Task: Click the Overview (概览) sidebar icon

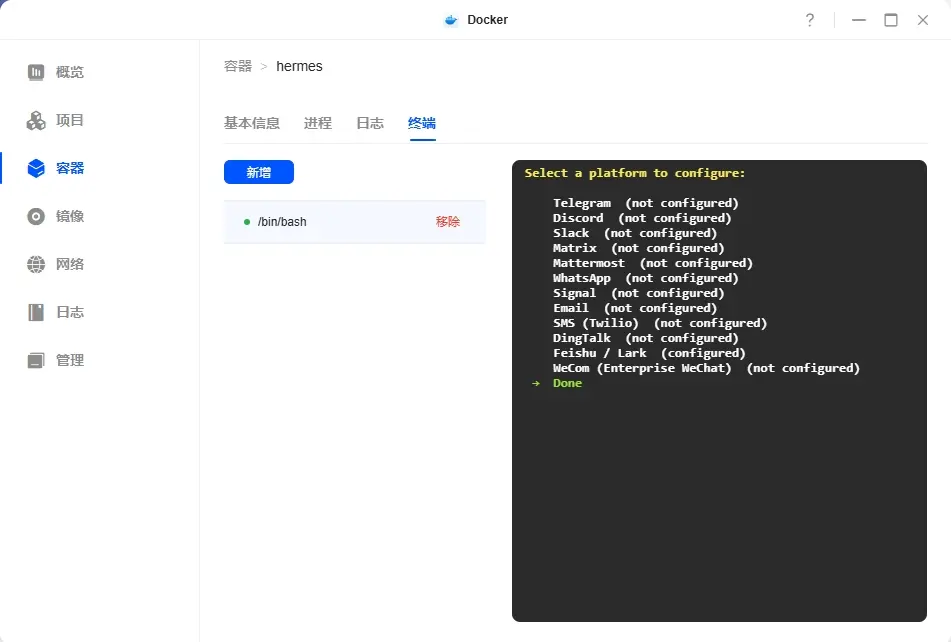Action: point(36,72)
